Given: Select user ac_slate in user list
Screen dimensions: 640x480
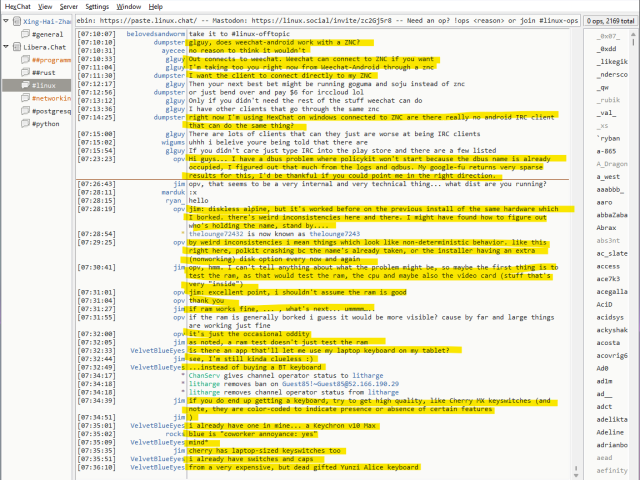Looking at the screenshot, I should [x=612, y=253].
